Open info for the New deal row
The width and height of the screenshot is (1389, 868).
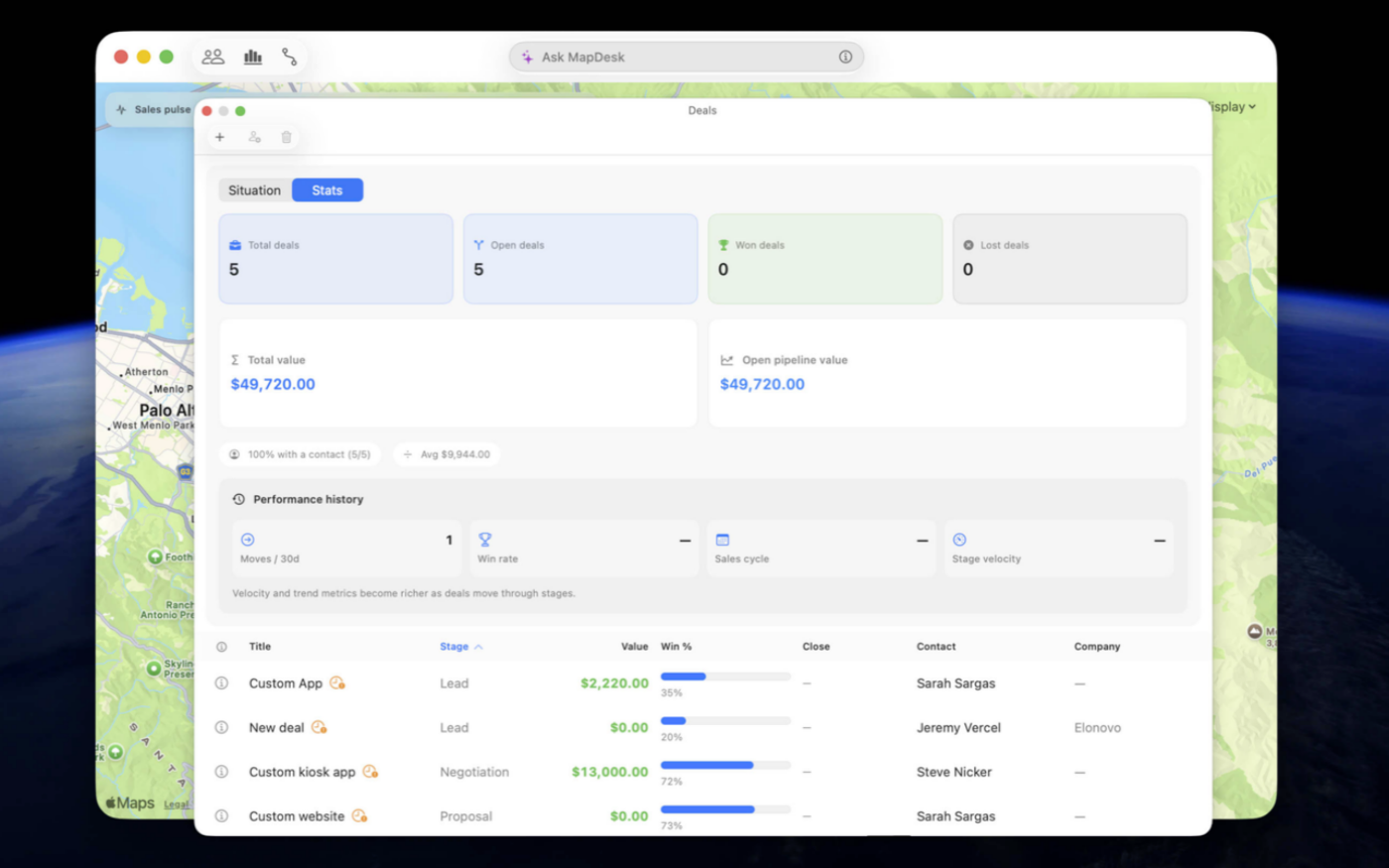222,727
